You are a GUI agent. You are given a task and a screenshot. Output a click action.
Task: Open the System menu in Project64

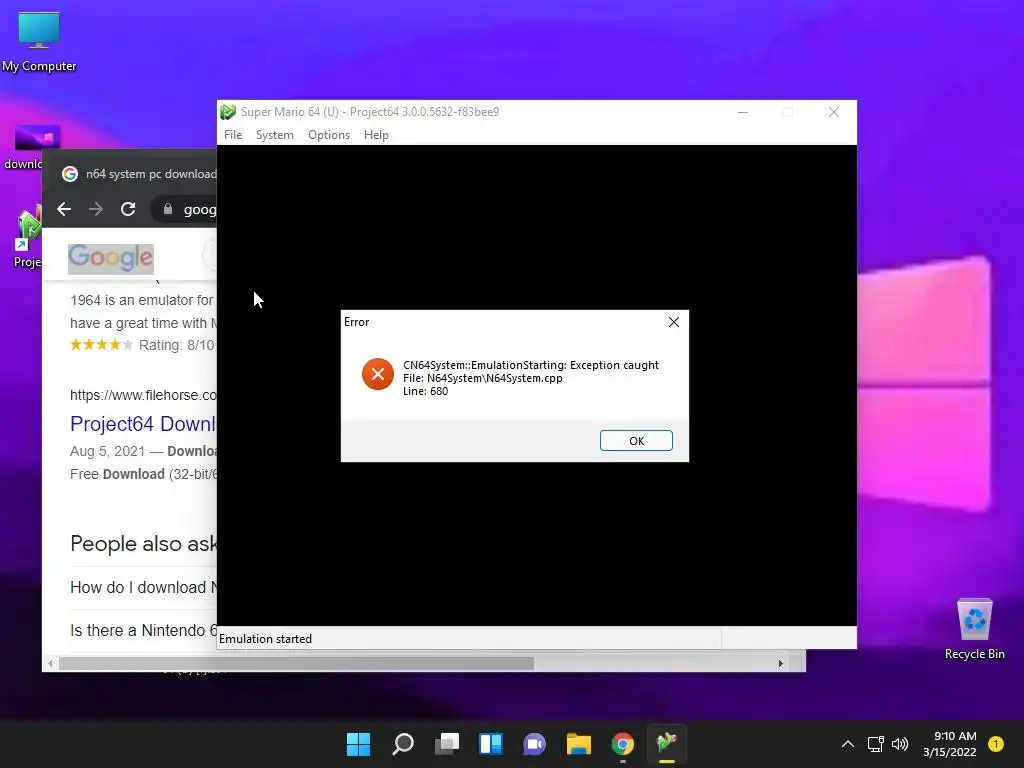click(274, 135)
